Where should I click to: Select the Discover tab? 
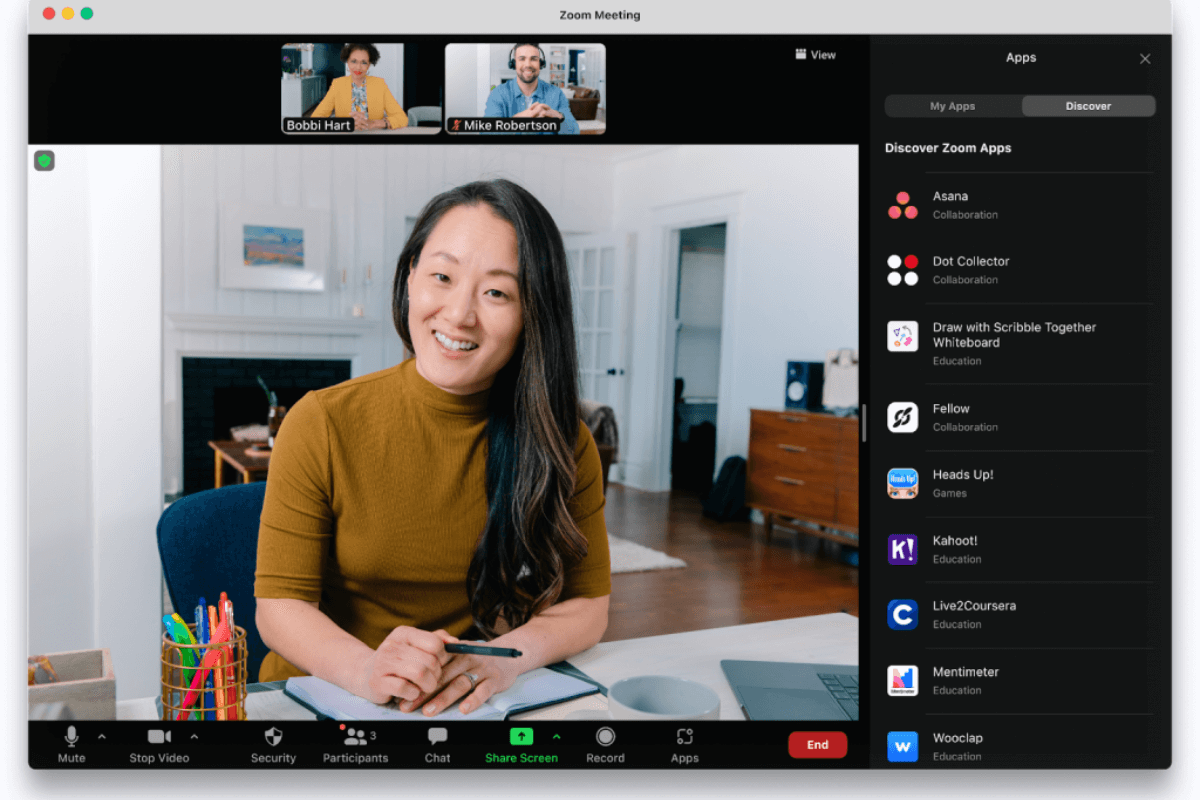[1088, 106]
